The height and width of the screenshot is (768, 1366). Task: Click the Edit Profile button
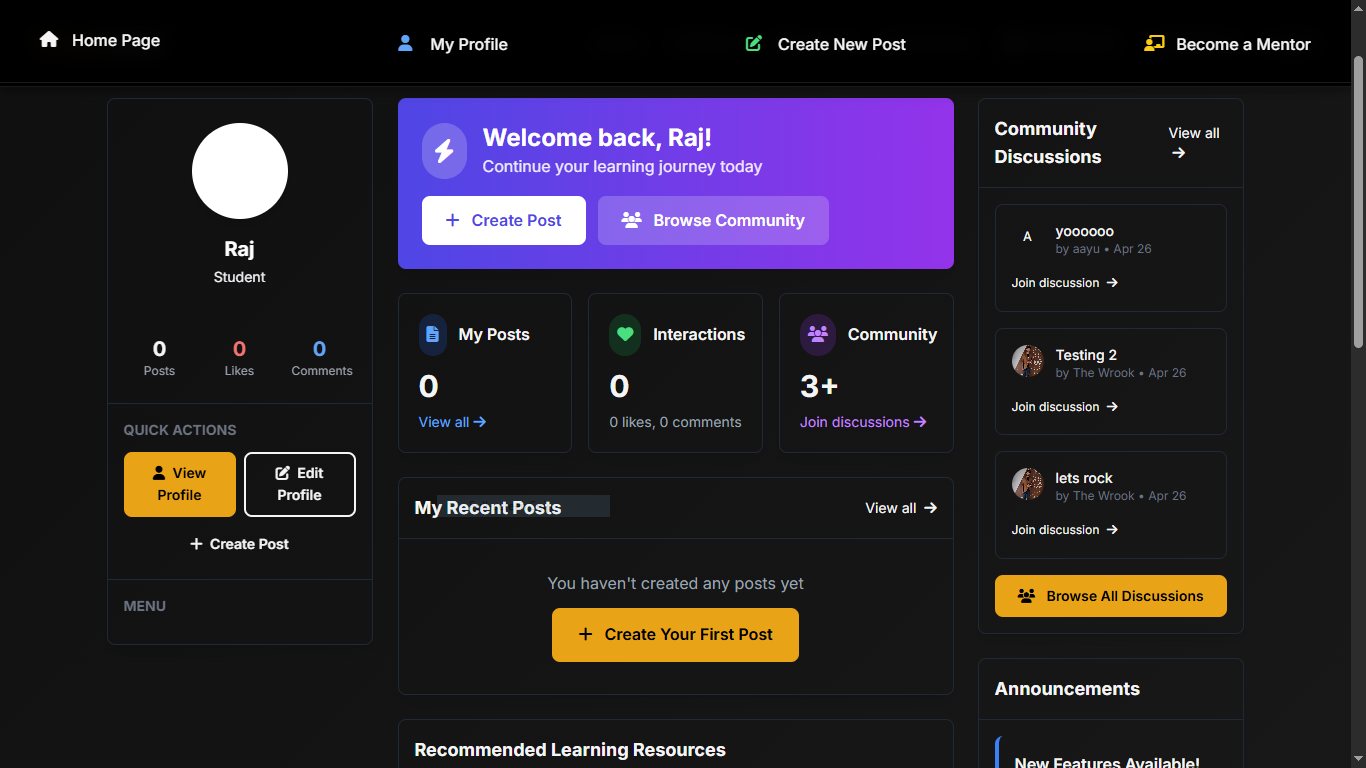tap(300, 484)
